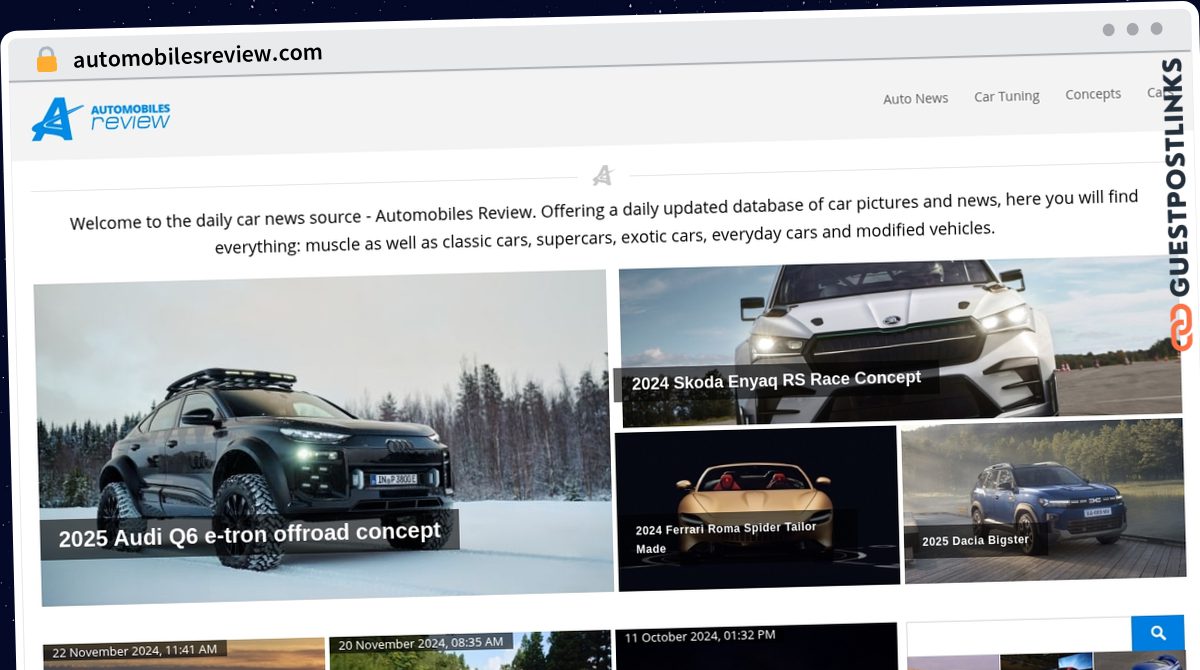The width and height of the screenshot is (1200, 670).
Task: Click the blue search magnifier icon
Action: pos(1158,633)
